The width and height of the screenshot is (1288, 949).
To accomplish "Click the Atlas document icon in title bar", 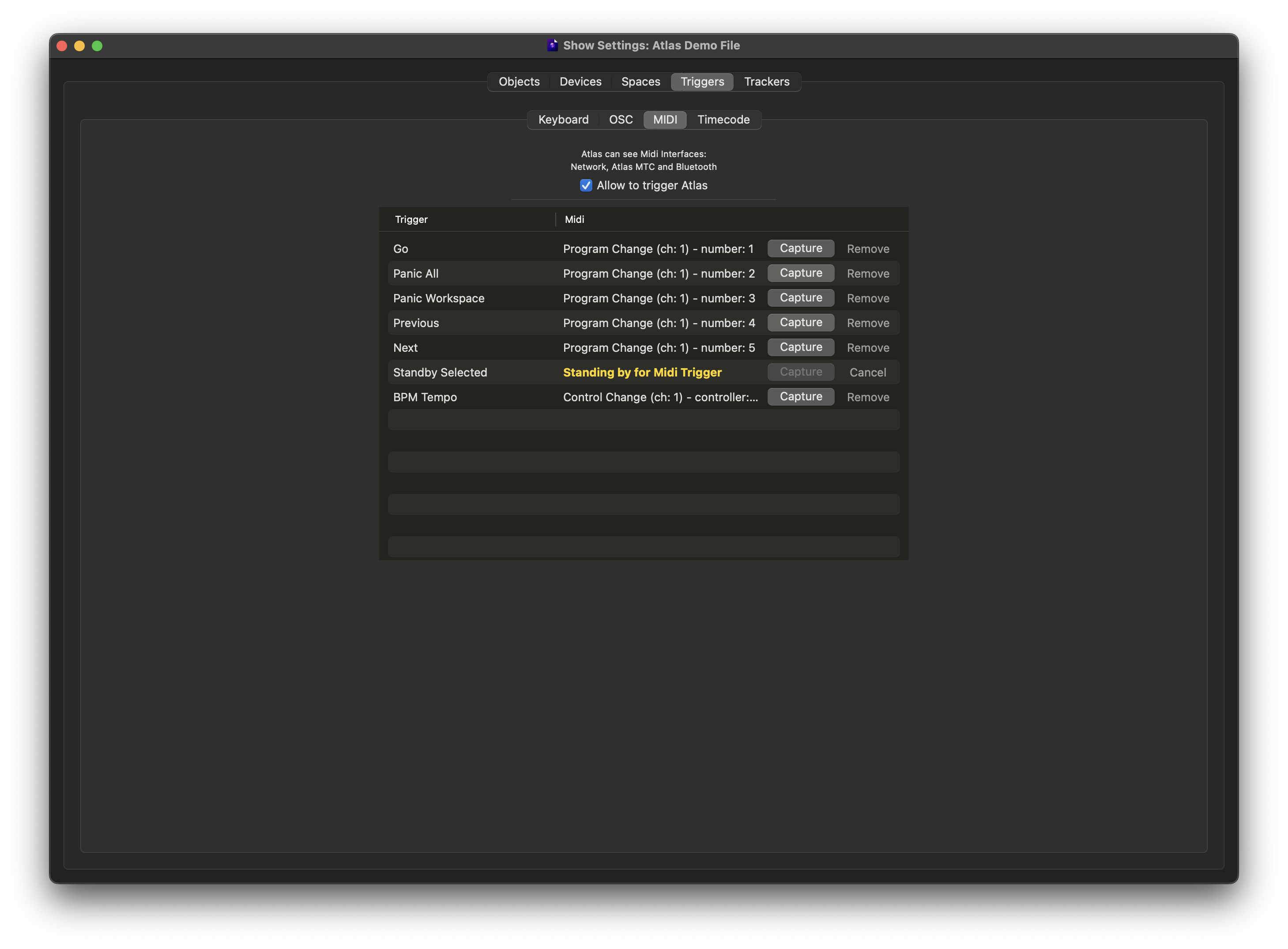I will tap(552, 45).
